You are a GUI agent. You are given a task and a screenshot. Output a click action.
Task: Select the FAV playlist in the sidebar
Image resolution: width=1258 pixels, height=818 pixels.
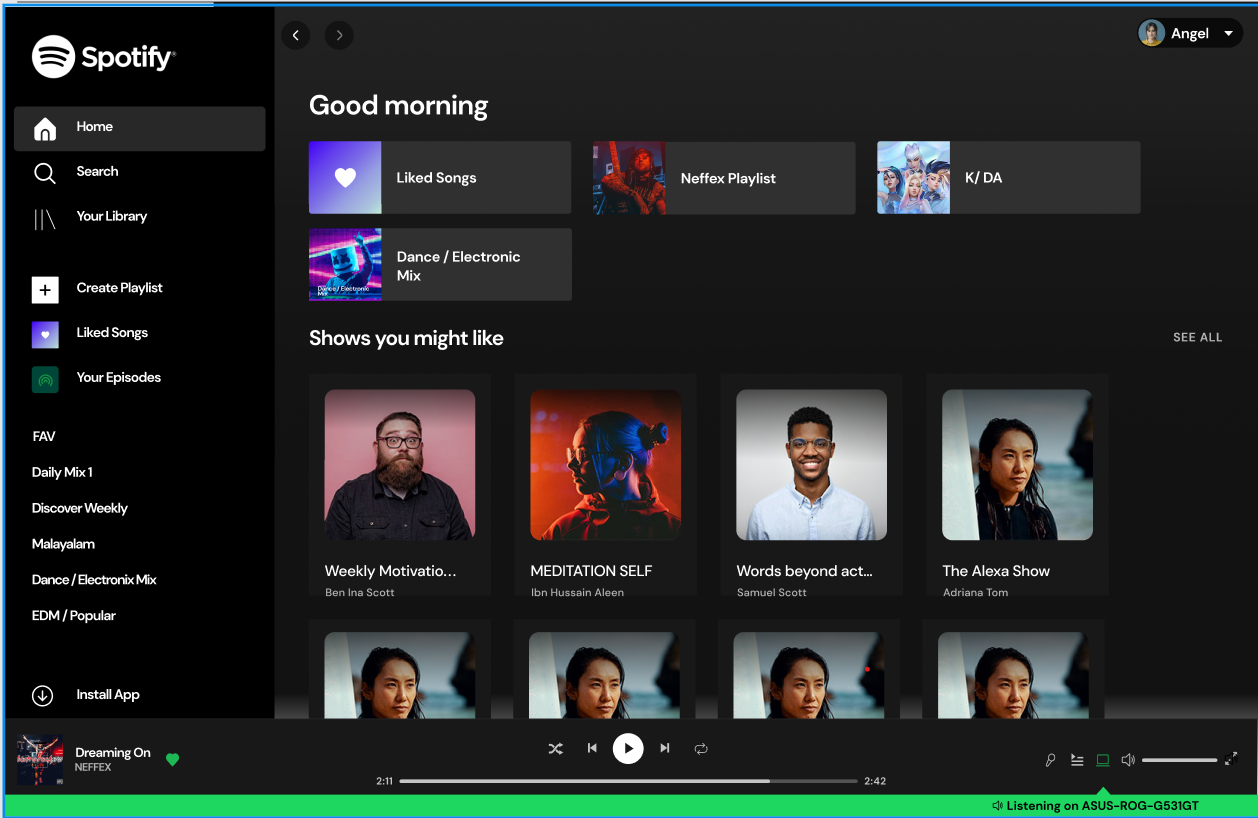pyautogui.click(x=44, y=437)
